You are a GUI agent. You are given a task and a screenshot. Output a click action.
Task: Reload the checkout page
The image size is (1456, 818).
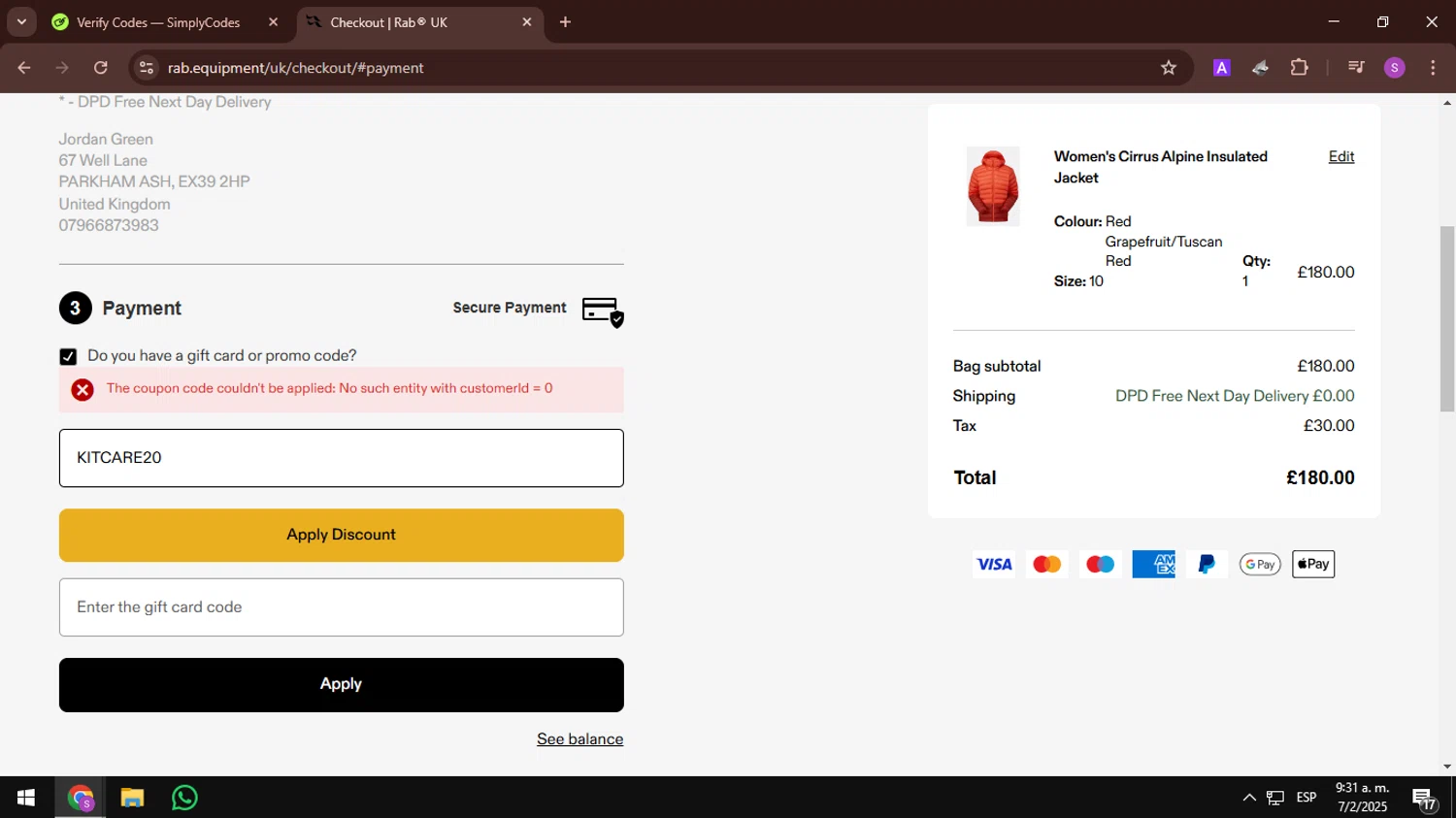(x=101, y=68)
